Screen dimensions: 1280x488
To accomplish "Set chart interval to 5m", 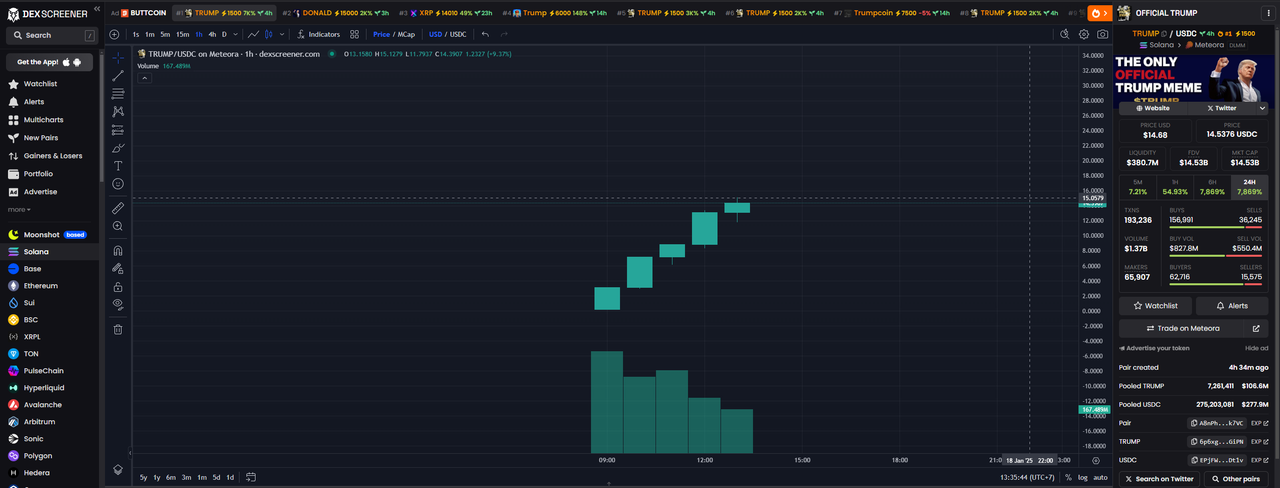I will (165, 34).
